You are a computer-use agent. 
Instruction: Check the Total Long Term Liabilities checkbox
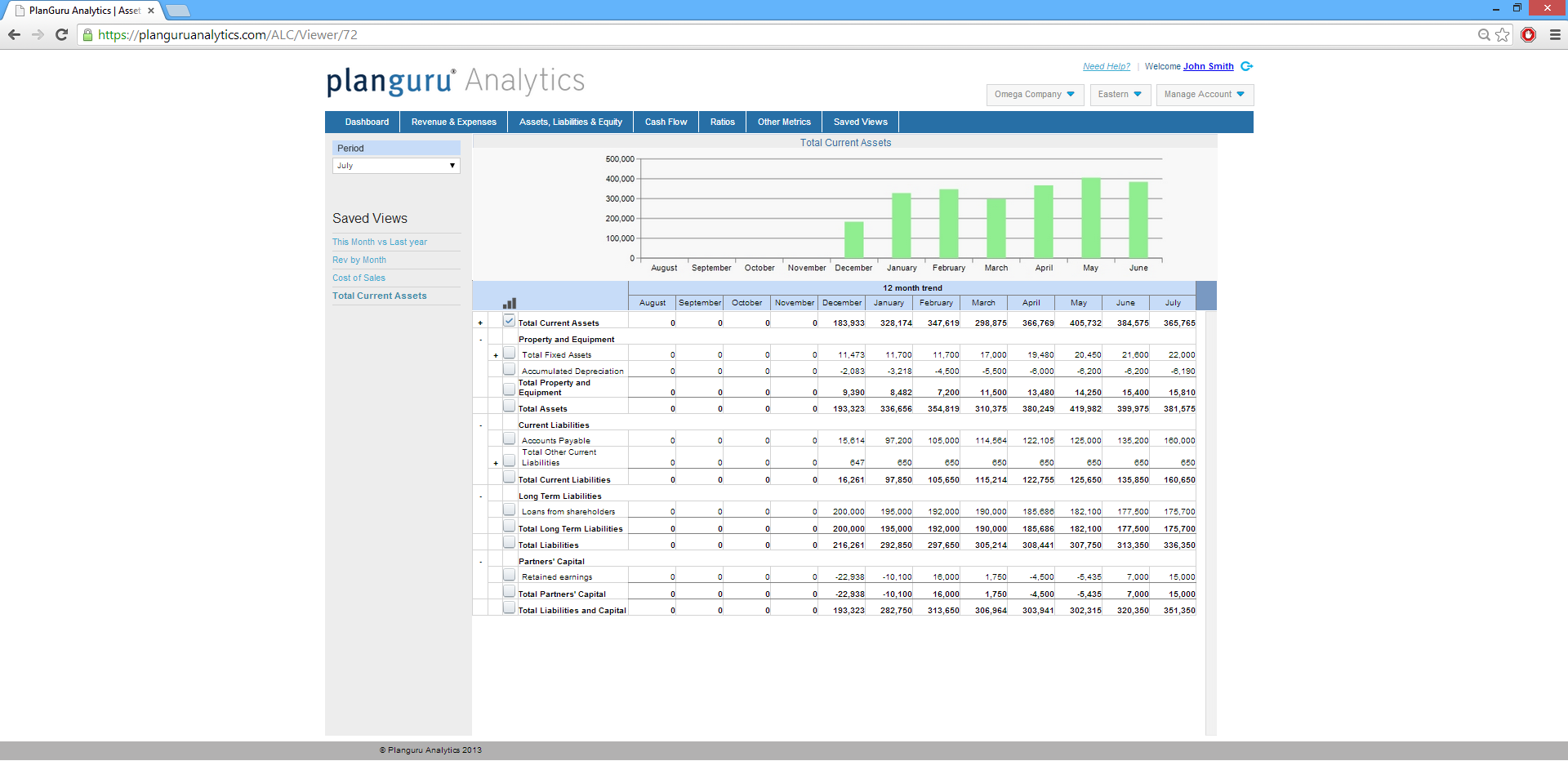coord(510,526)
